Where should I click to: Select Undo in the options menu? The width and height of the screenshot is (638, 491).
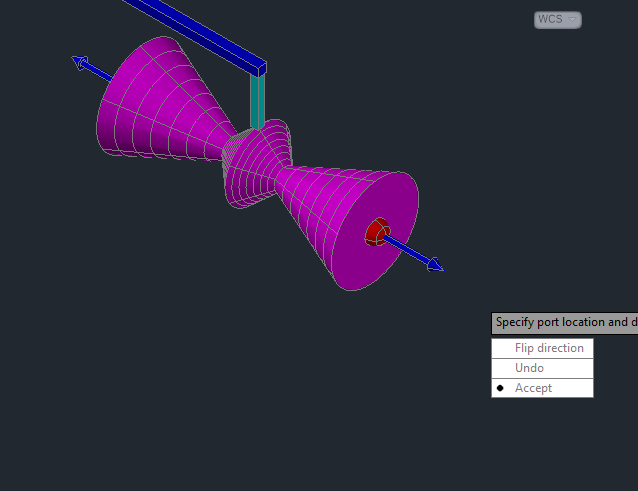[542, 368]
